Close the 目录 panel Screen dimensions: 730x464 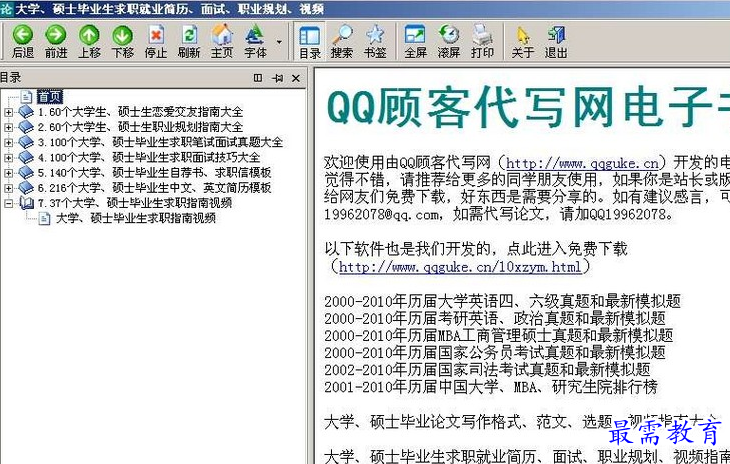296,78
